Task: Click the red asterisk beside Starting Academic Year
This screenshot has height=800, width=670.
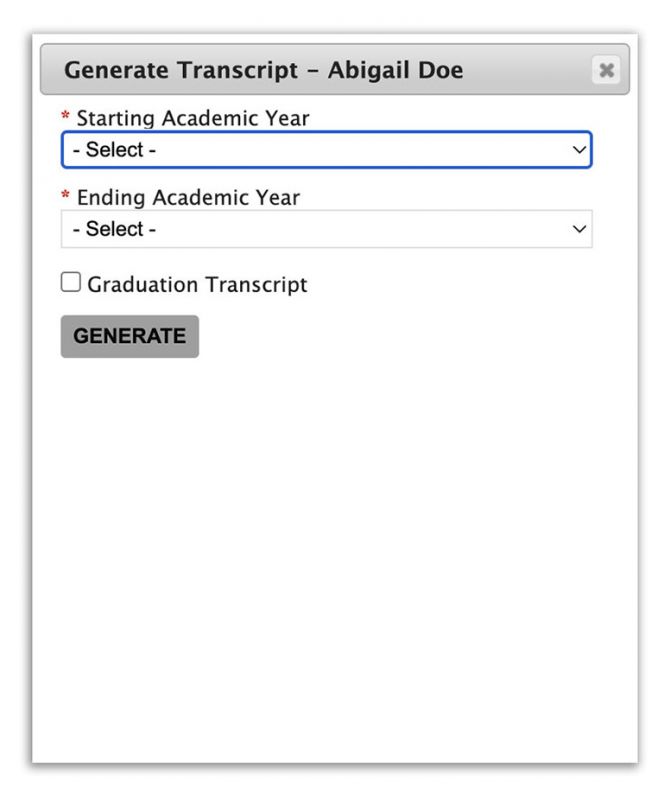Action: [x=65, y=115]
